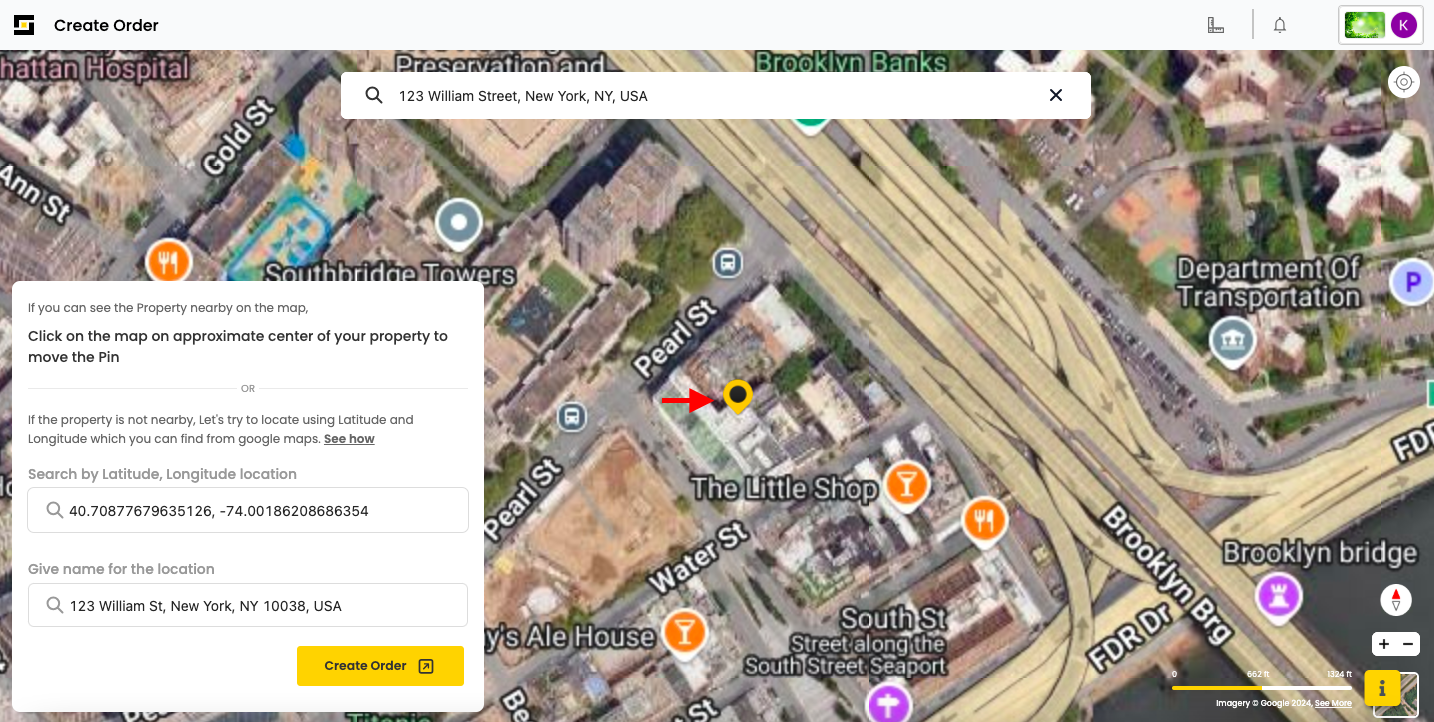Screen dimensions: 1434x722
Task: Zoom in the map with plus
Action: [1384, 645]
